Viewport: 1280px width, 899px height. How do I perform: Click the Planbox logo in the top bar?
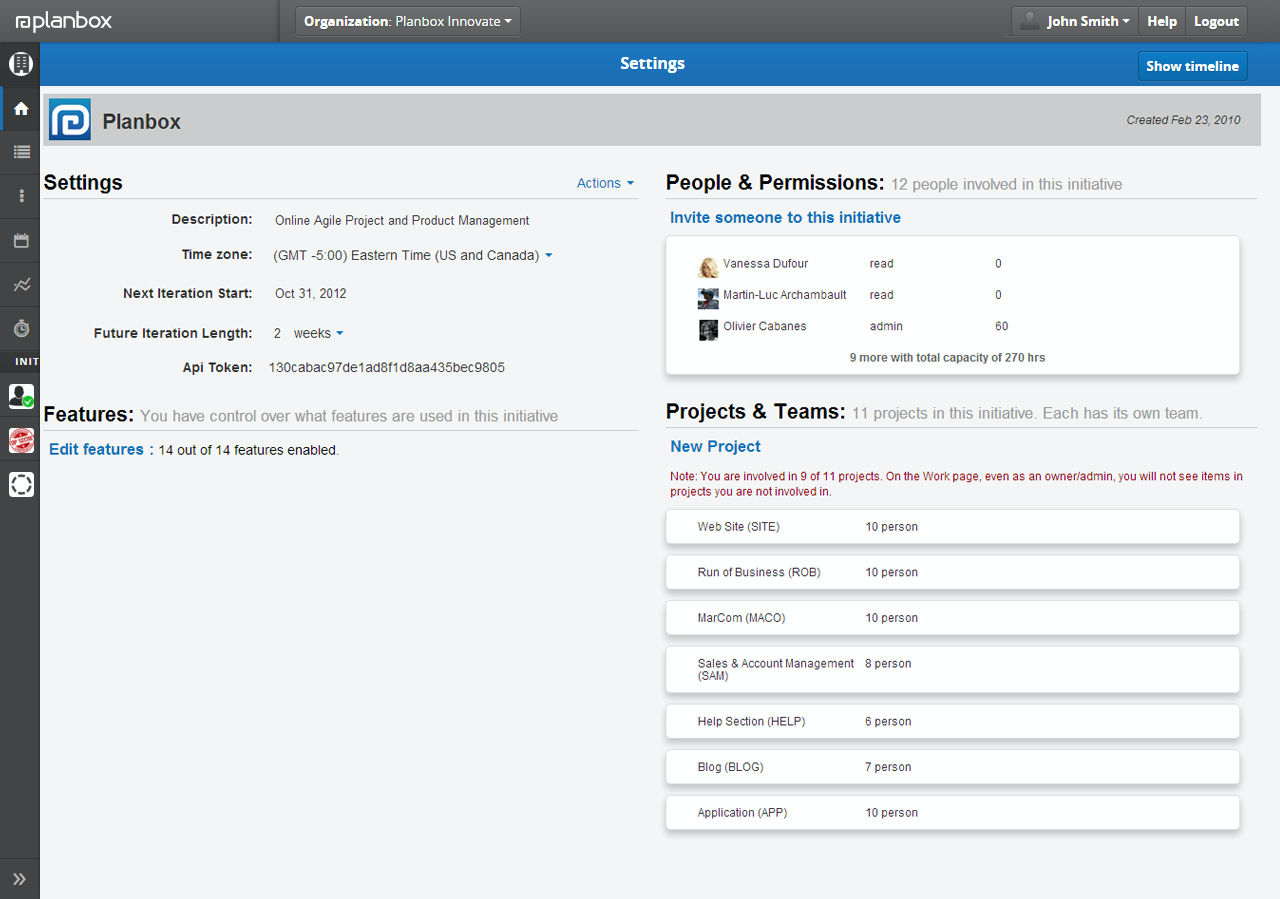64,21
